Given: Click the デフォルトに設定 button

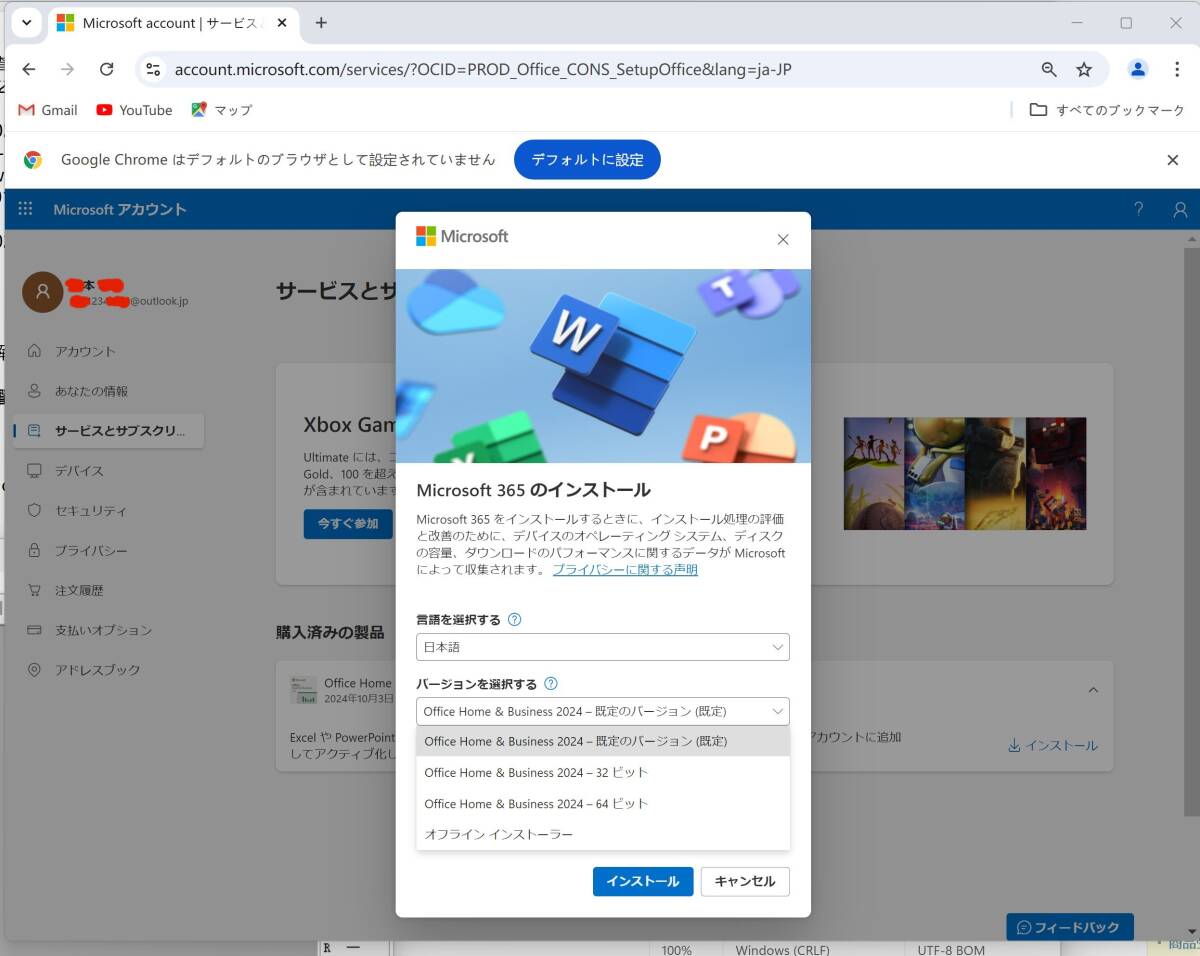Looking at the screenshot, I should pos(587,160).
